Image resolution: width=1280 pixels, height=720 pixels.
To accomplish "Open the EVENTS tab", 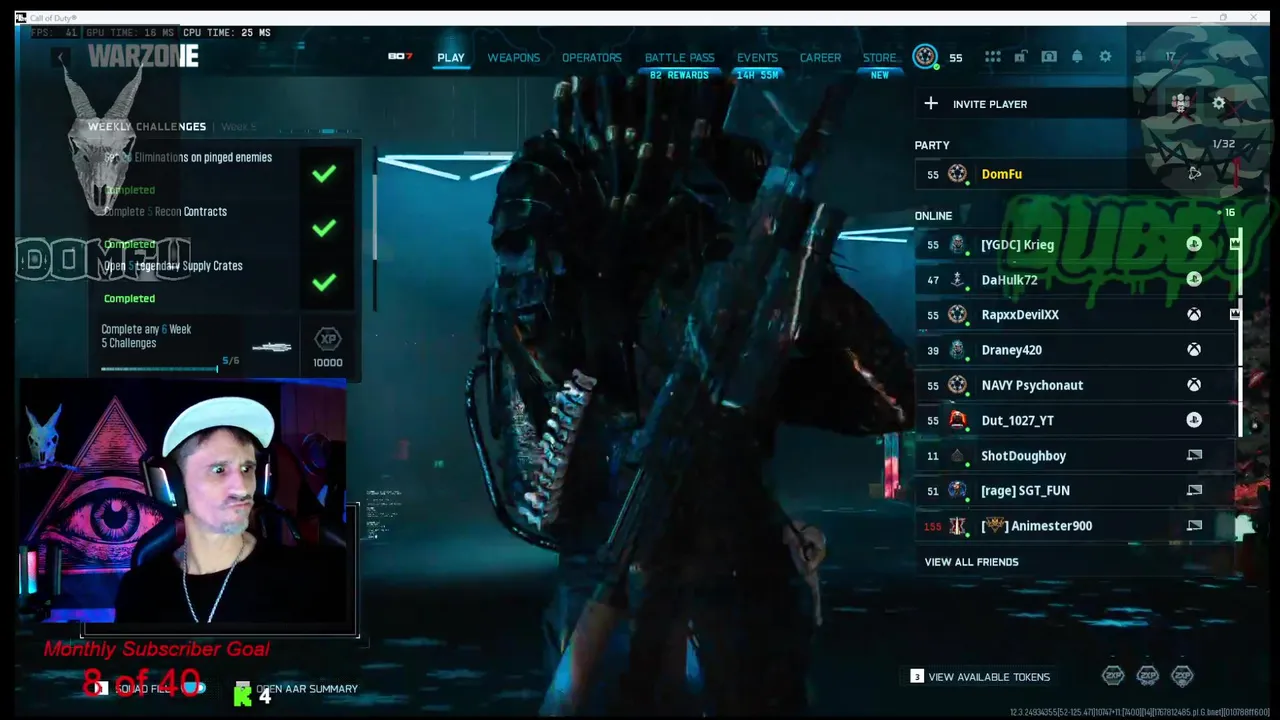I will (757, 58).
